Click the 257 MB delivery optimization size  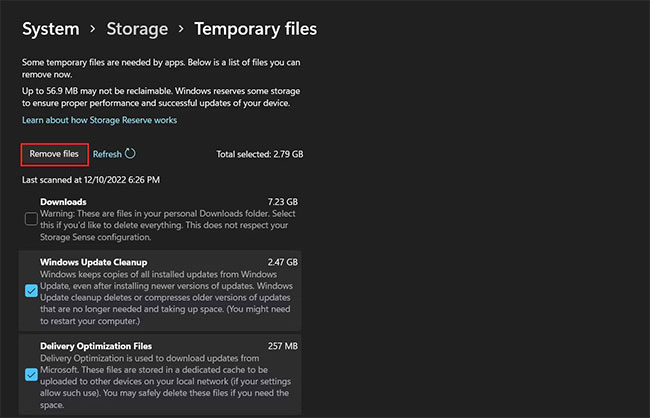[x=285, y=346]
